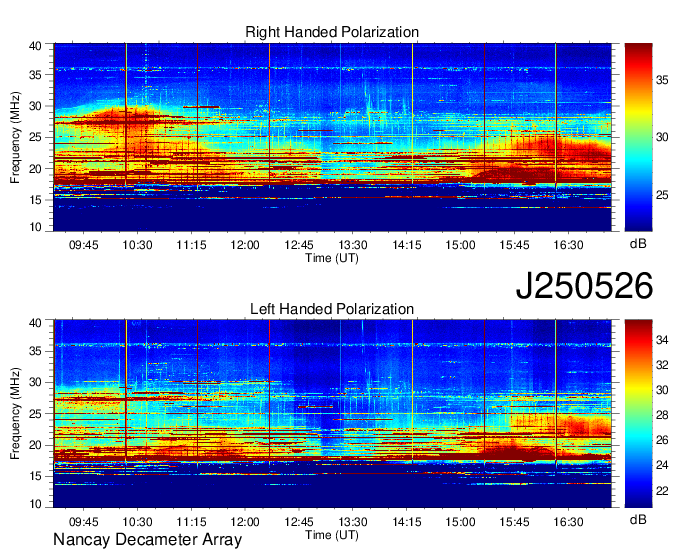Click the 10 MHz tick on the left-handed plot
Image resolution: width=680 pixels, height=552 pixels.
(35, 503)
